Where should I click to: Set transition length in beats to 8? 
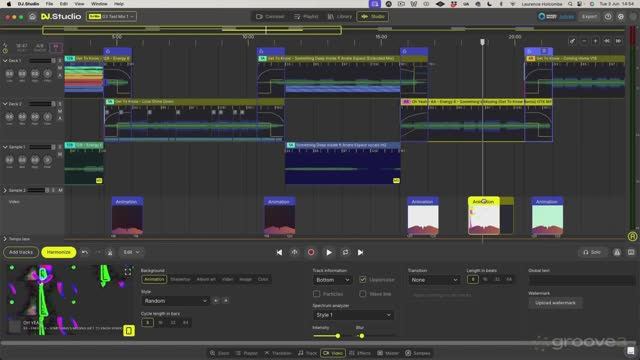coord(473,280)
